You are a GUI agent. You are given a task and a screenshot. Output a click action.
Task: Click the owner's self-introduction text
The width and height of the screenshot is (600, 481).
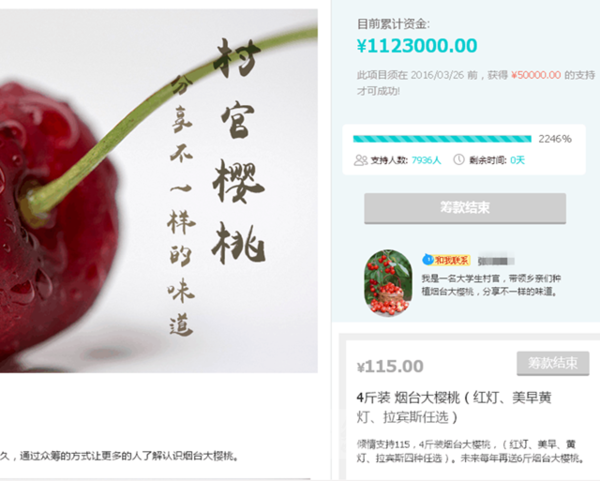491,285
